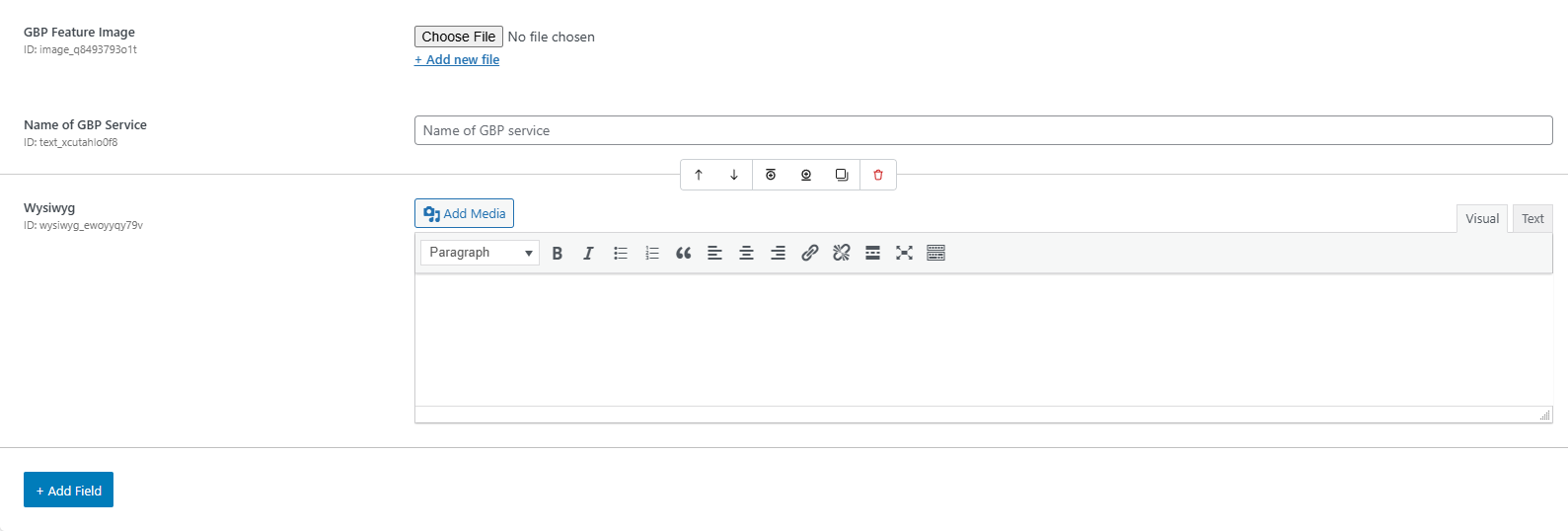Click the Name of GBP service input

(x=983, y=130)
